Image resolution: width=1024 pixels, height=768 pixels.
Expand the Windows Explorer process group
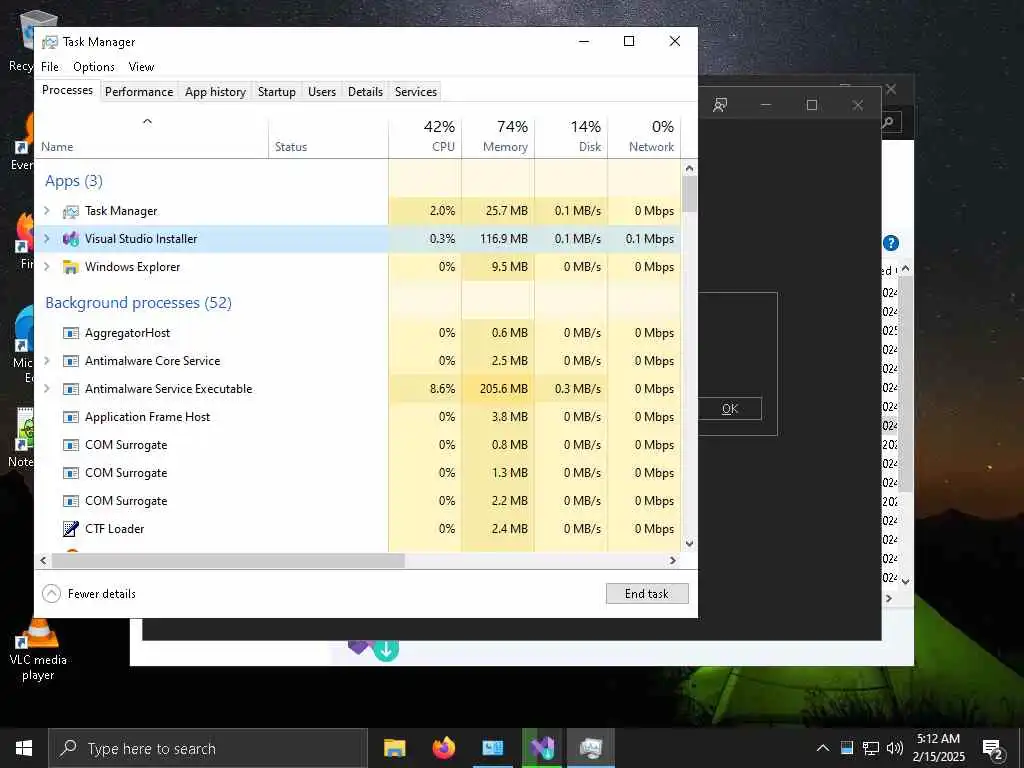coord(47,266)
